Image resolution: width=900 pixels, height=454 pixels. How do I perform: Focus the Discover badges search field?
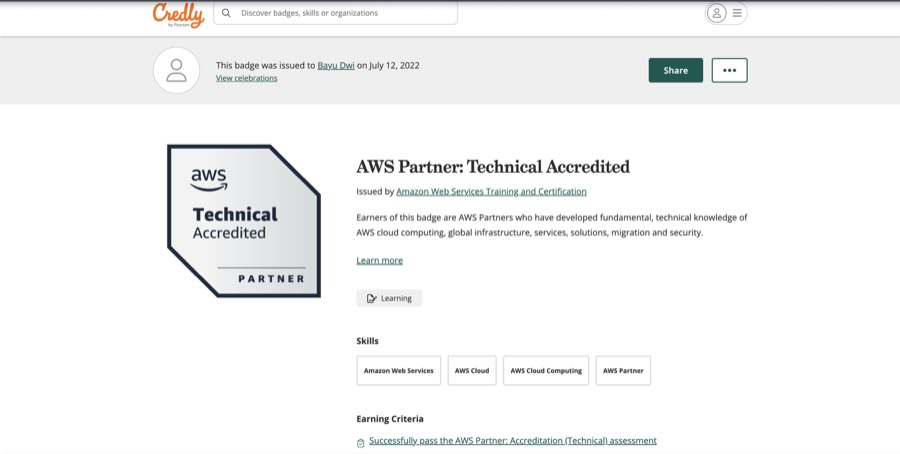(x=335, y=13)
